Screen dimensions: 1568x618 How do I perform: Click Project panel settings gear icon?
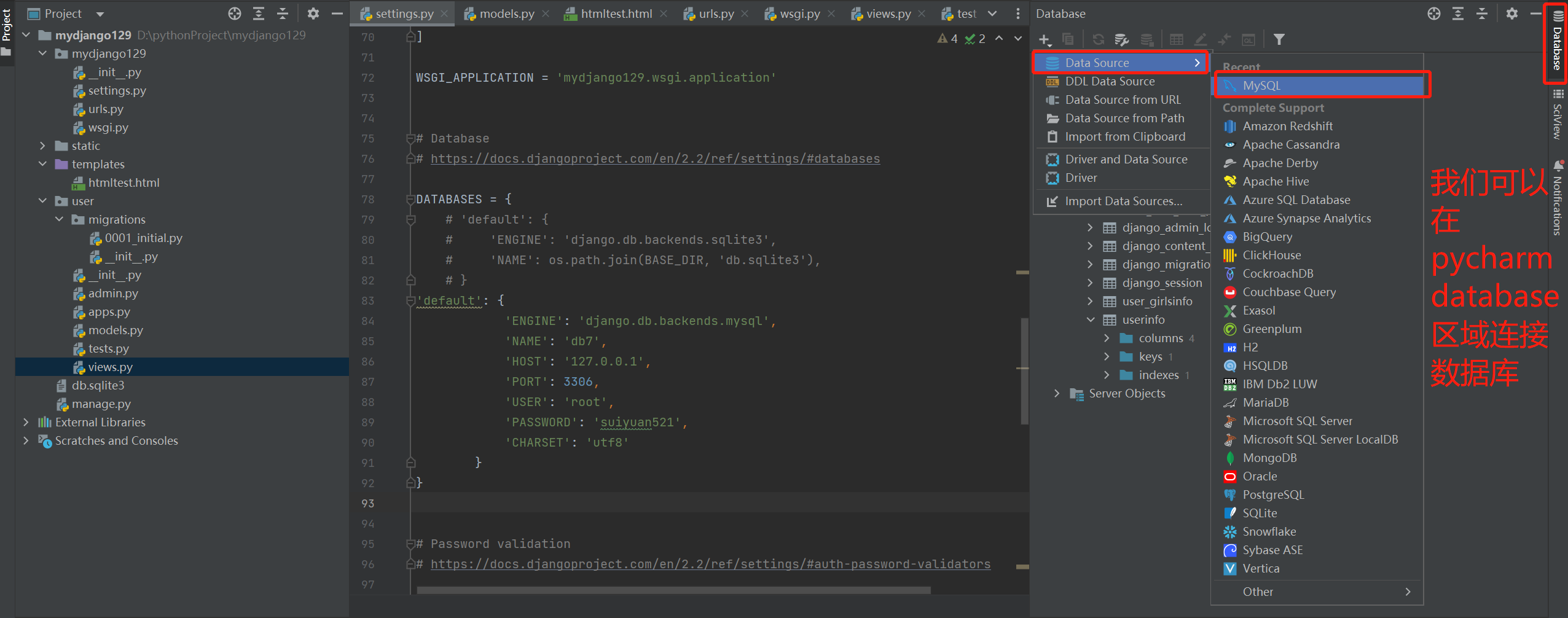point(313,14)
